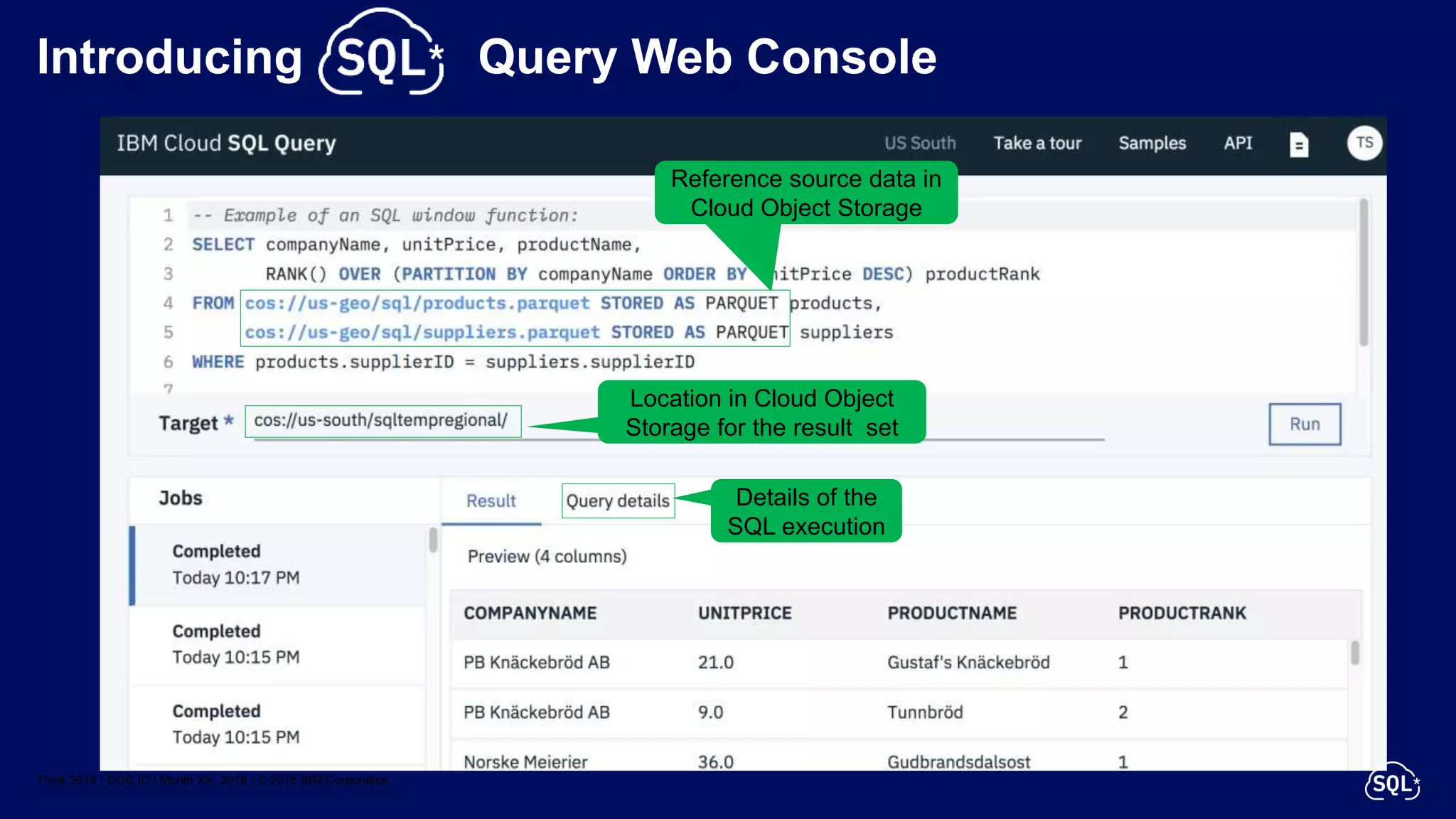Click the comment line in the editor

[x=385, y=215]
